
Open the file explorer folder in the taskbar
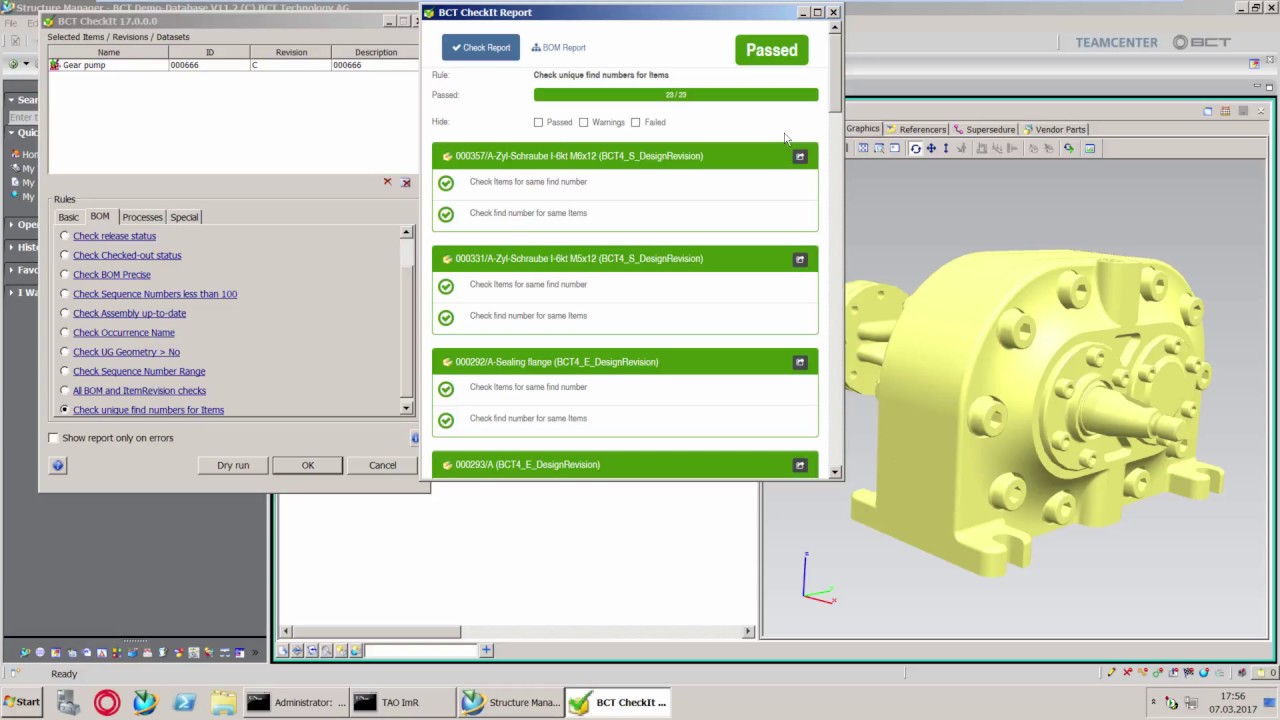click(223, 702)
